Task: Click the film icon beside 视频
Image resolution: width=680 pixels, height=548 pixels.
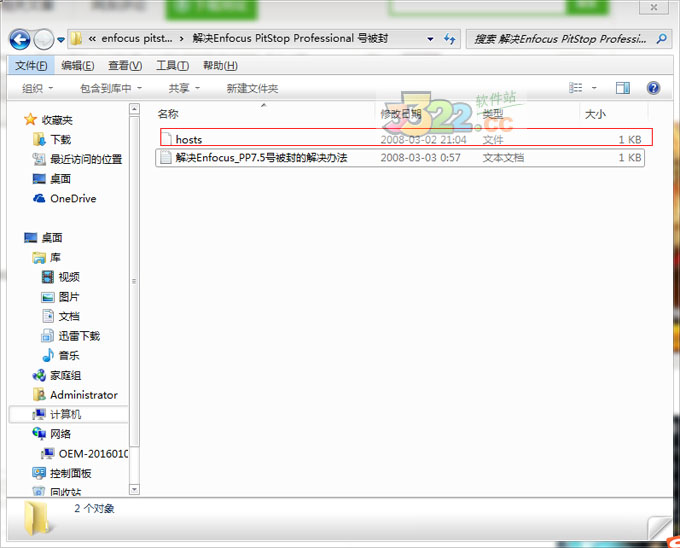Action: point(48,277)
